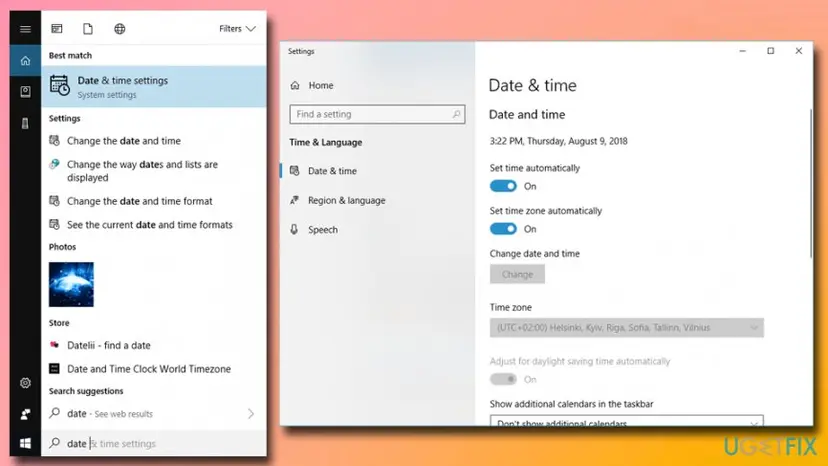Open Show additional calendars dropdown
828x466 pixels.
(x=626, y=421)
